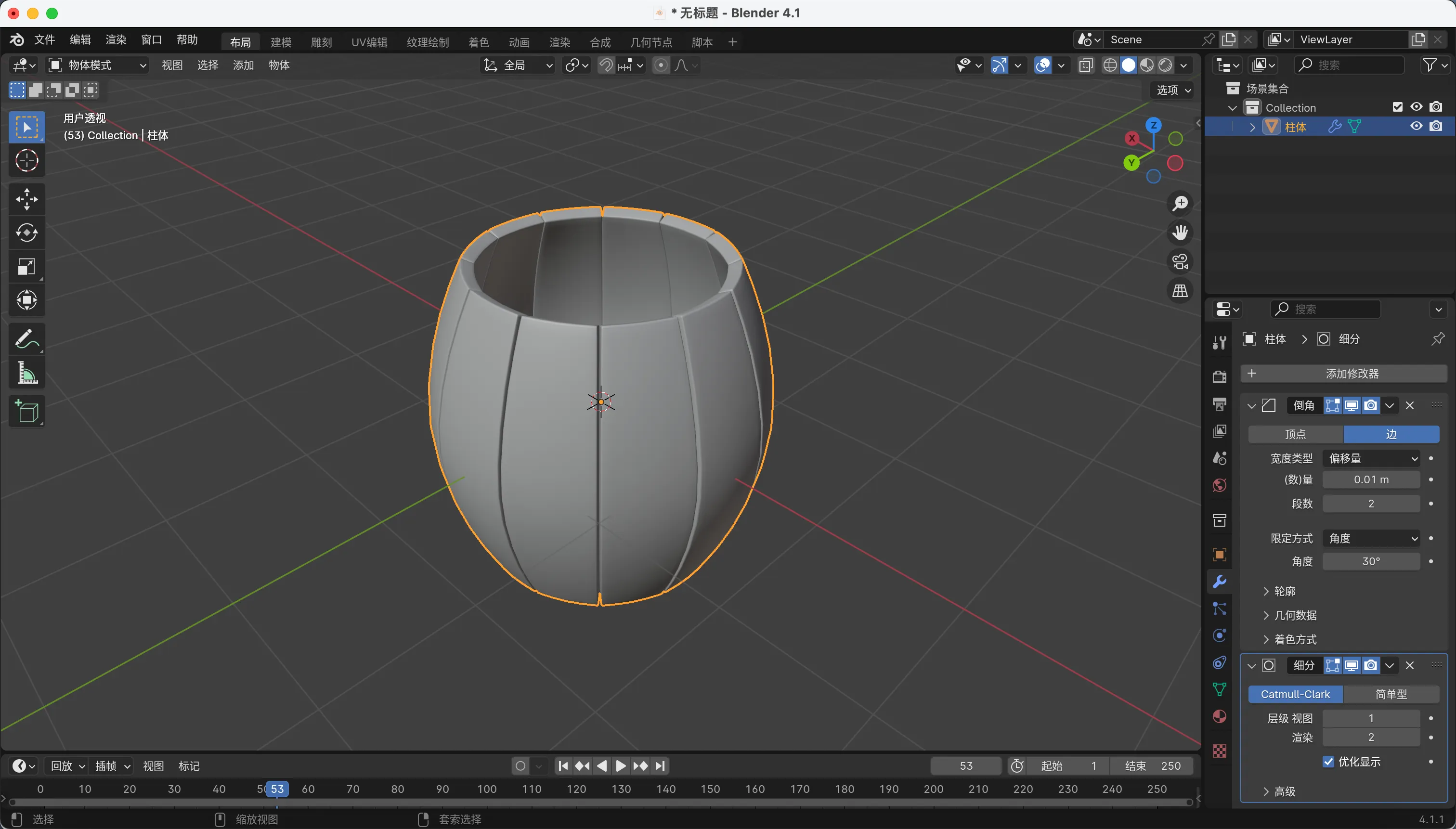
Task: Choose the Scale tool
Action: [x=27, y=267]
